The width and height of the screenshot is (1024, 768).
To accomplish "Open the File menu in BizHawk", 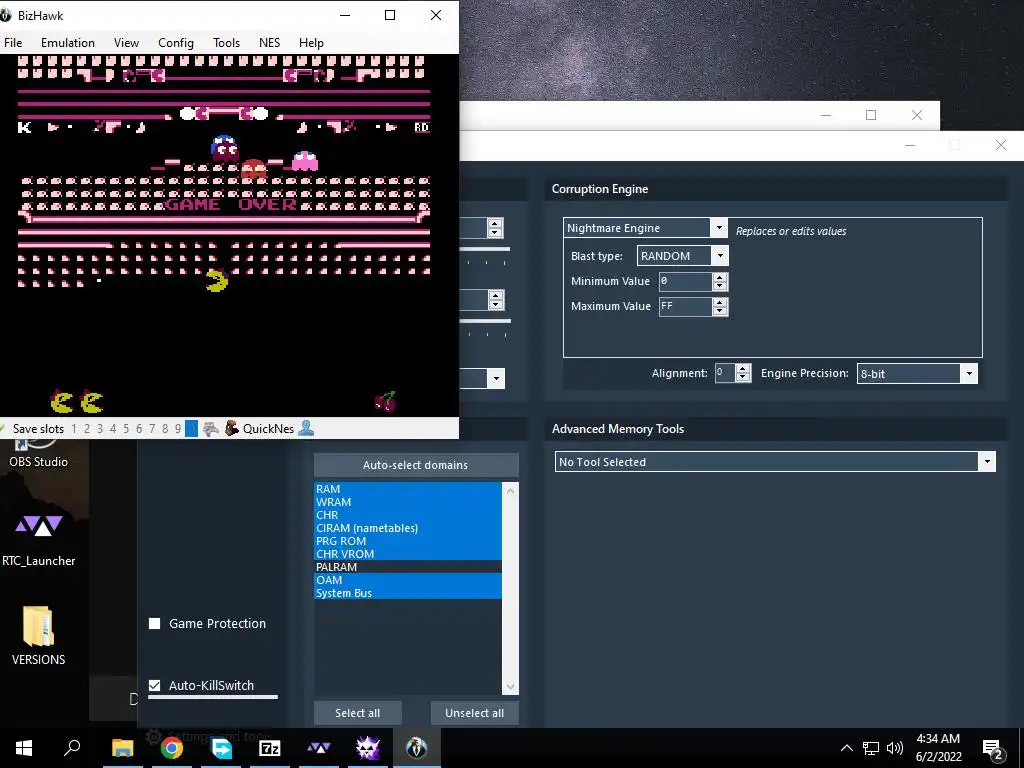I will click(x=13, y=42).
